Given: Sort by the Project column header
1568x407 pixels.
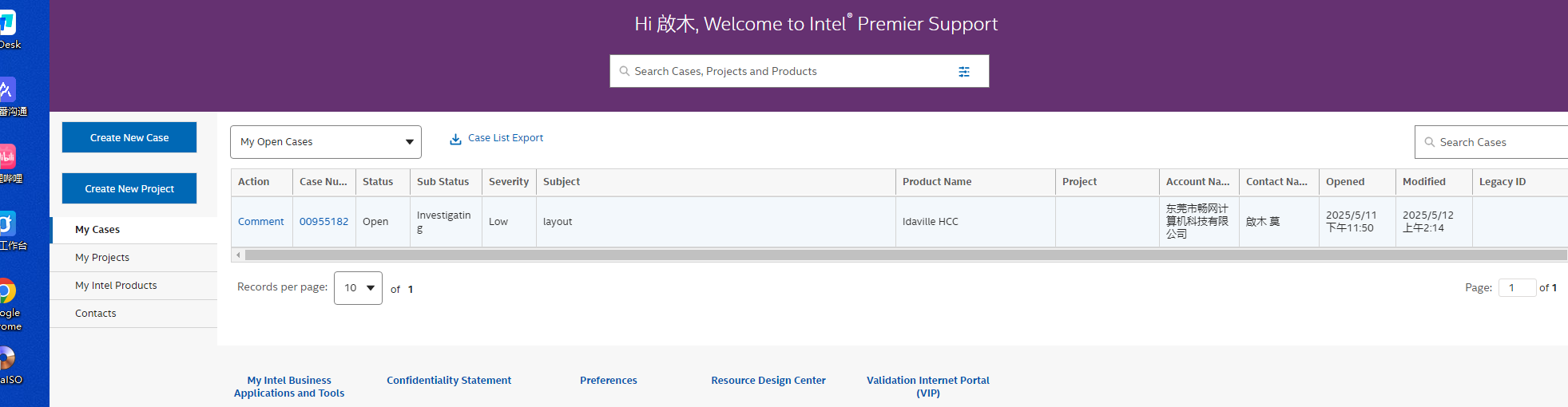Looking at the screenshot, I should pyautogui.click(x=1107, y=182).
